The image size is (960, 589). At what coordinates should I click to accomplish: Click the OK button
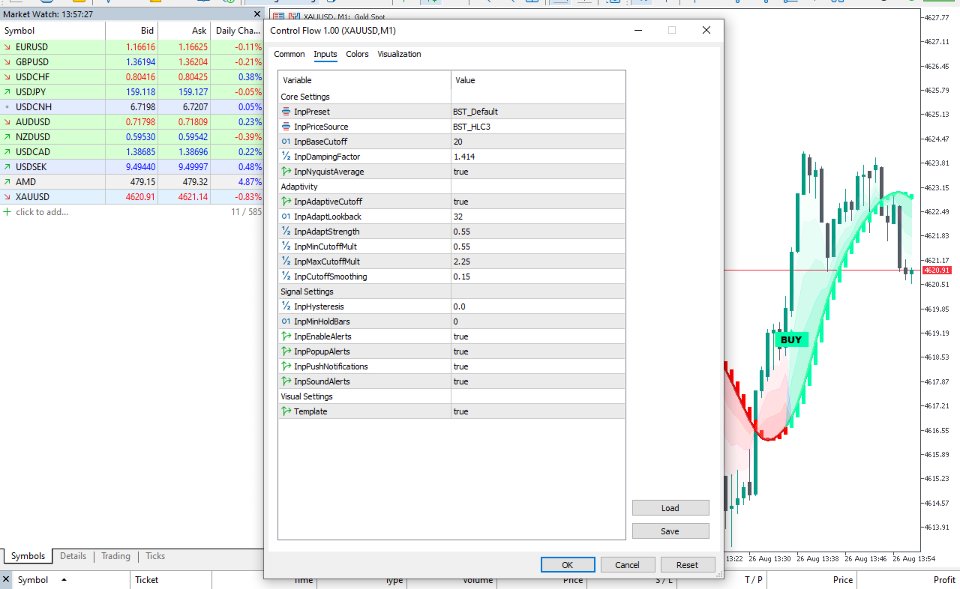tap(568, 565)
